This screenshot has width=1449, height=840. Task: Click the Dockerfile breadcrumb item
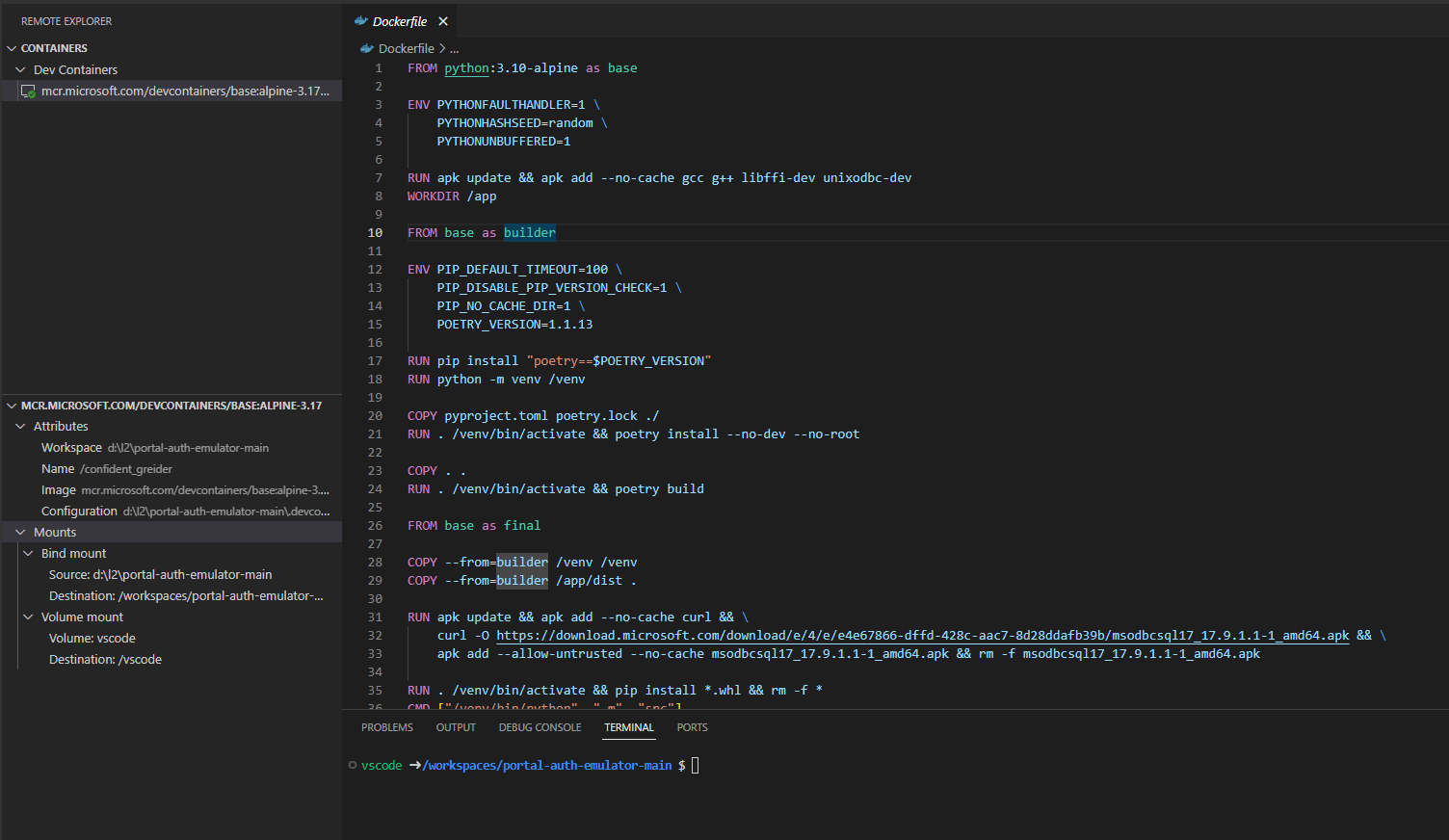coord(406,48)
